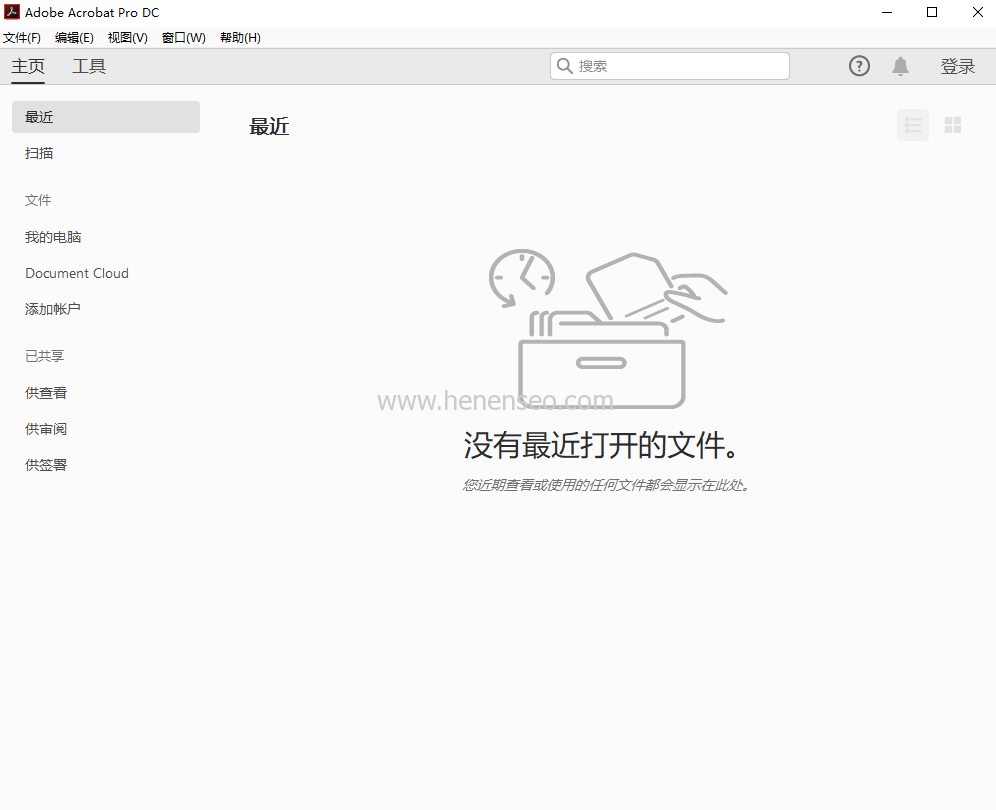
Task: Focus the 搜索 search field
Action: pos(670,66)
